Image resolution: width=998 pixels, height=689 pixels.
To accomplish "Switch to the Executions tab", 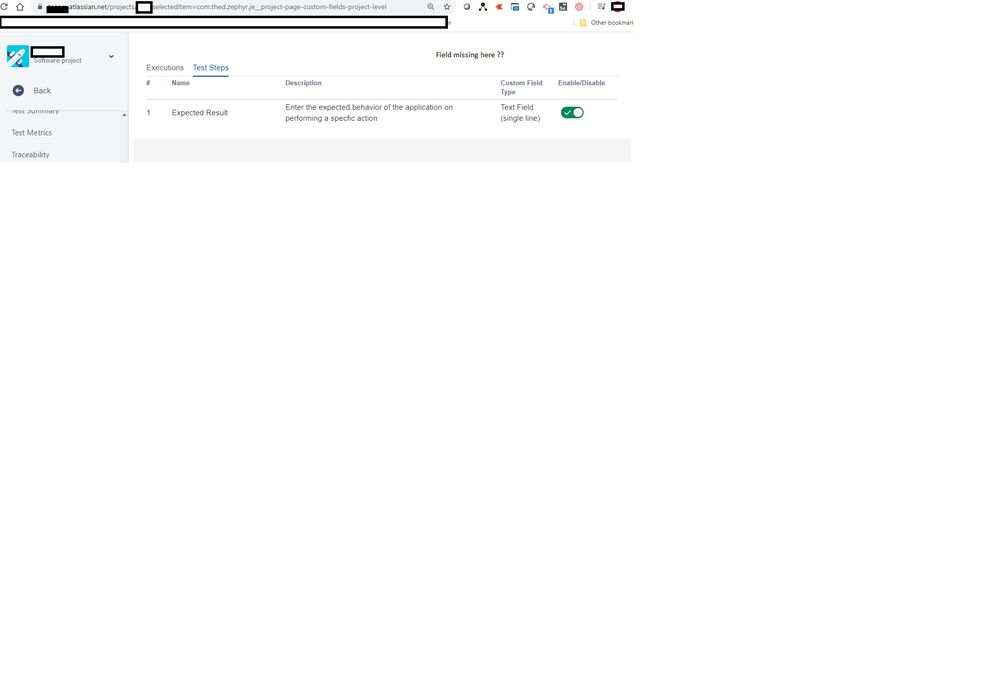I will click(x=164, y=68).
